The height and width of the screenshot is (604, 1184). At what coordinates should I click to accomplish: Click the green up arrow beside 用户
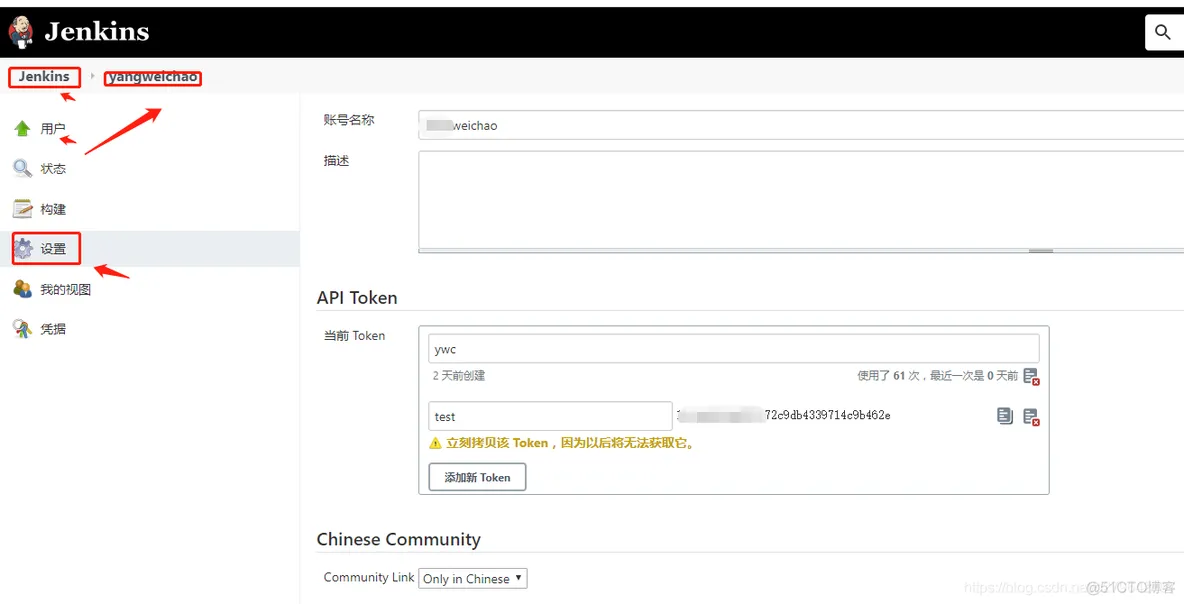pyautogui.click(x=22, y=128)
